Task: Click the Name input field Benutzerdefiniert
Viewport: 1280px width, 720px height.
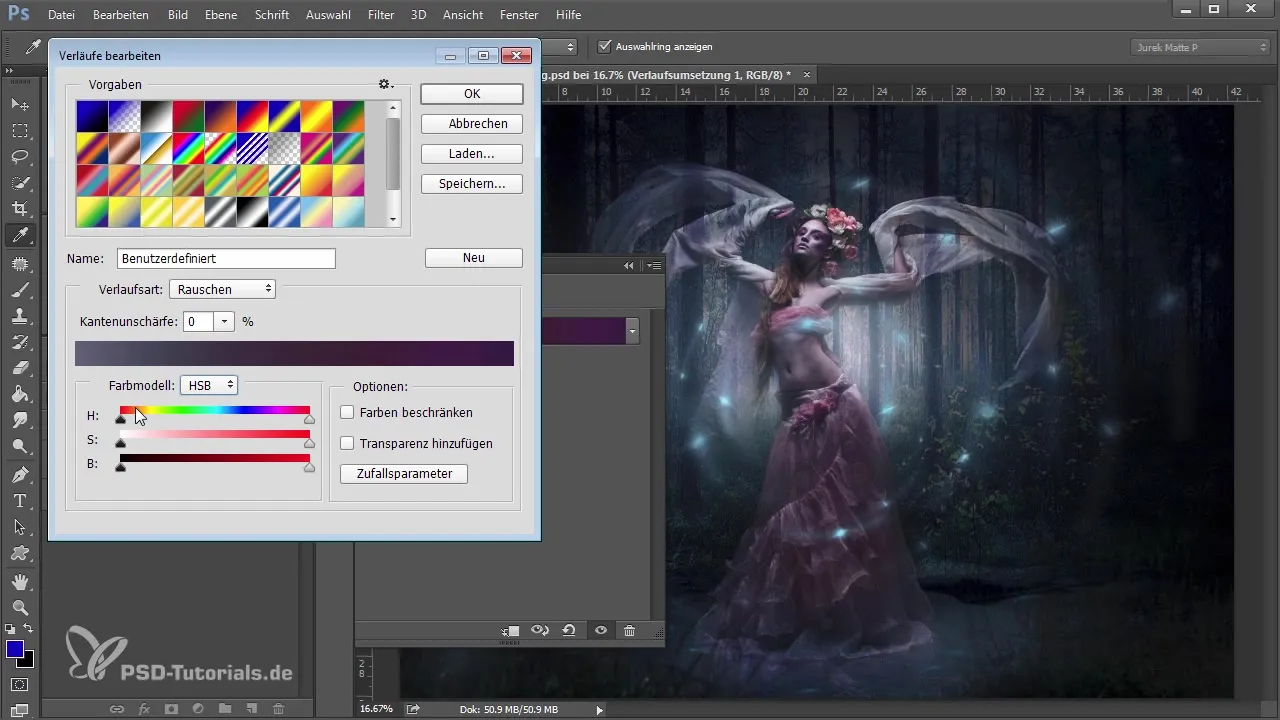Action: point(226,258)
